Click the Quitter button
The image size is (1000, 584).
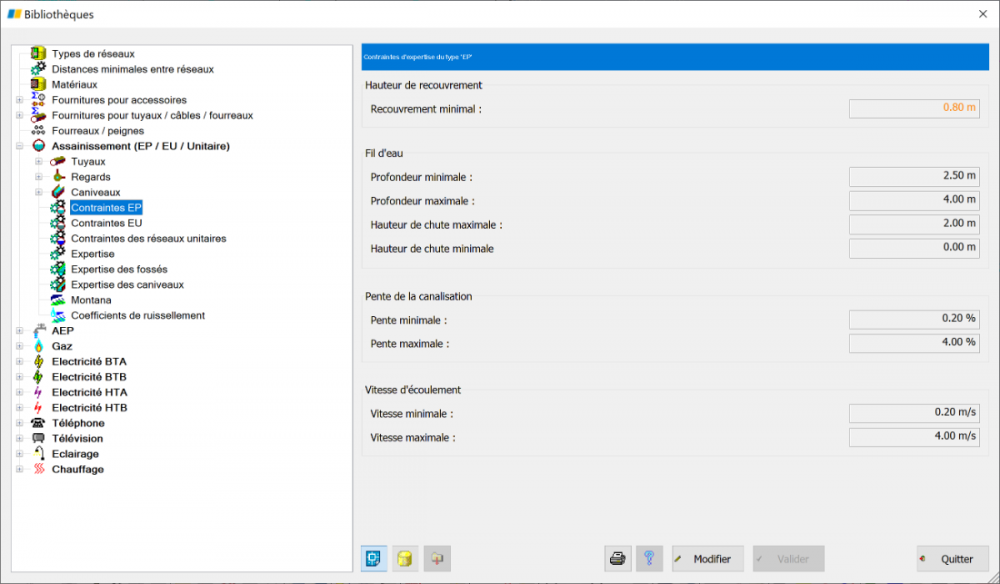click(953, 558)
